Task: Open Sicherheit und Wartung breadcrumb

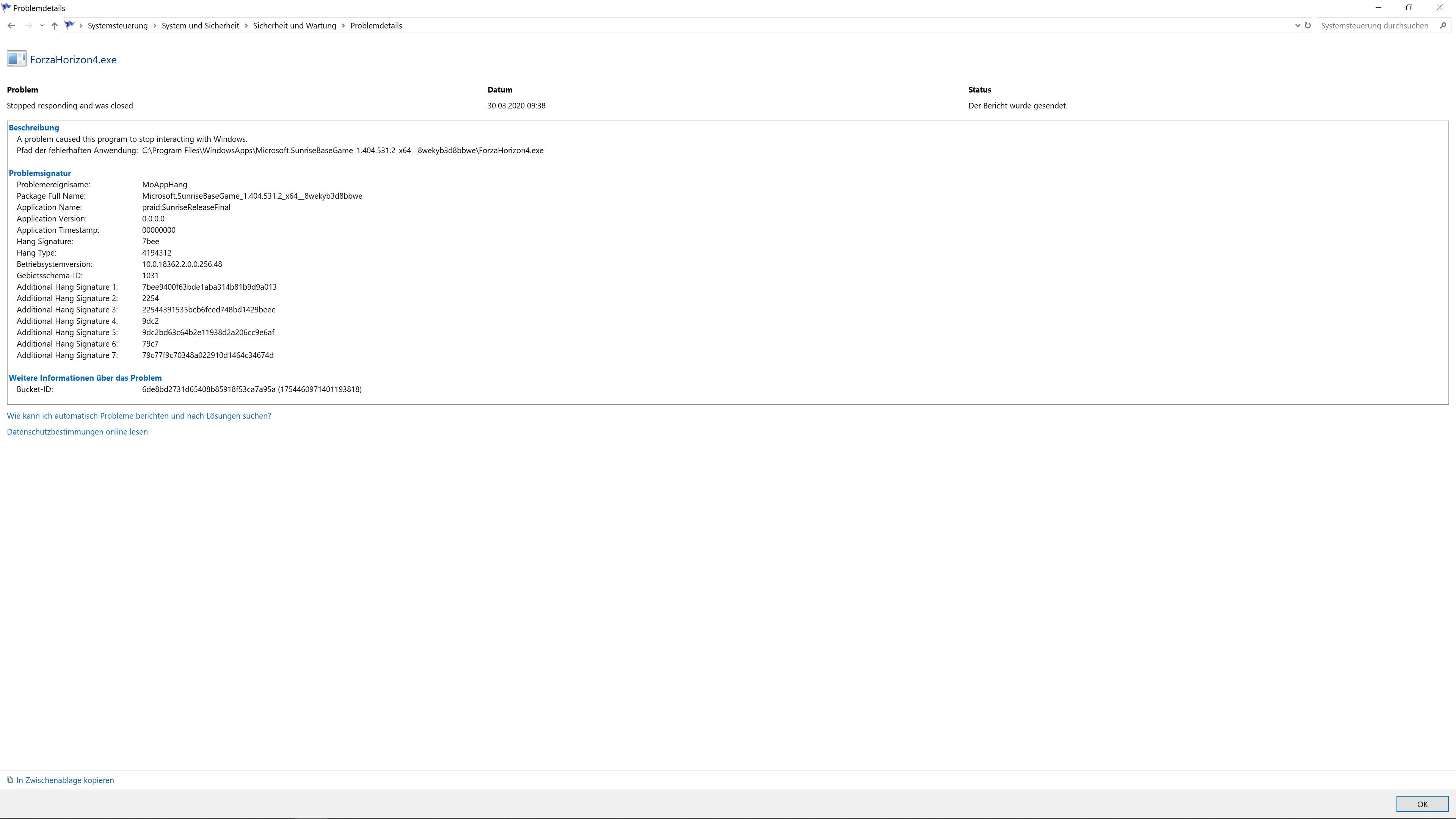Action: coord(294,25)
